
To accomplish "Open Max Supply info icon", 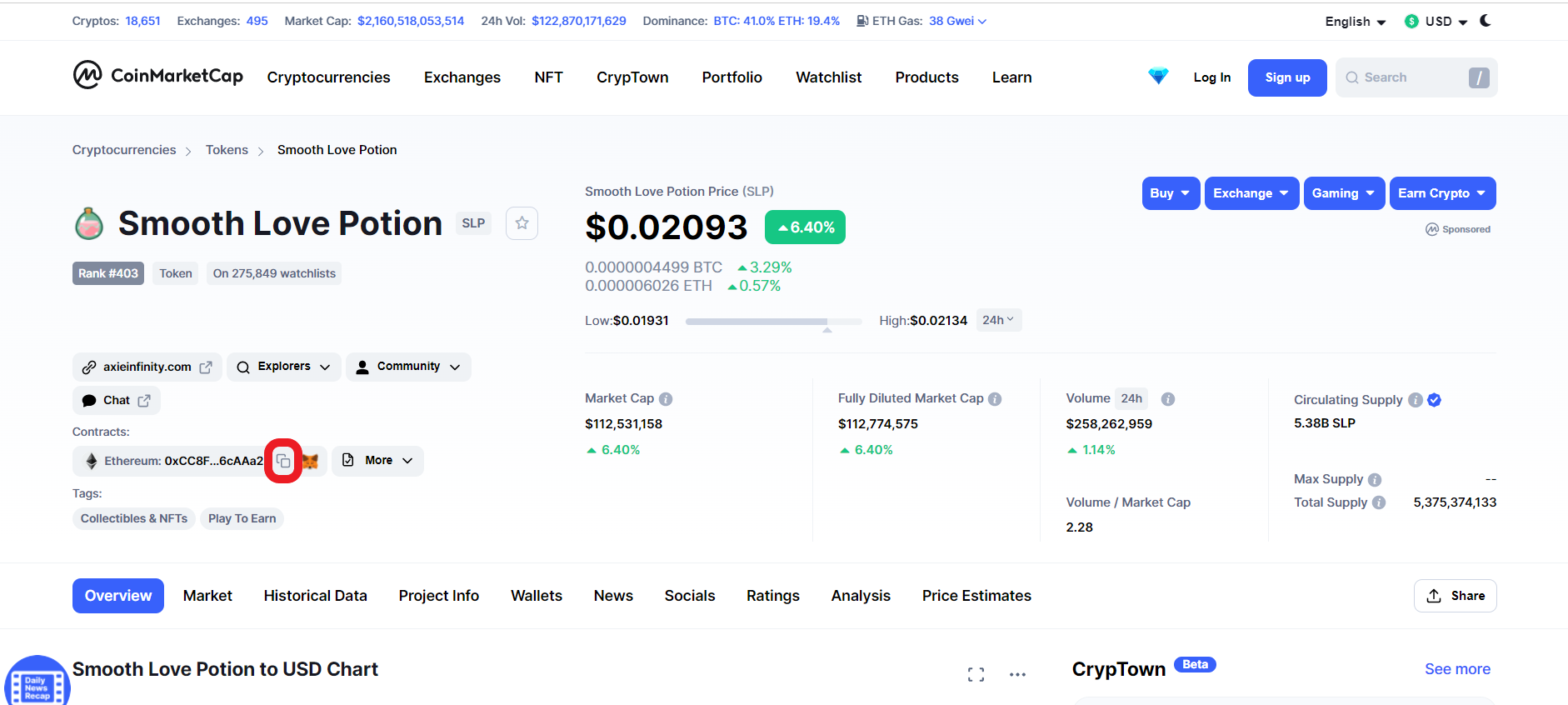I will click(1375, 480).
